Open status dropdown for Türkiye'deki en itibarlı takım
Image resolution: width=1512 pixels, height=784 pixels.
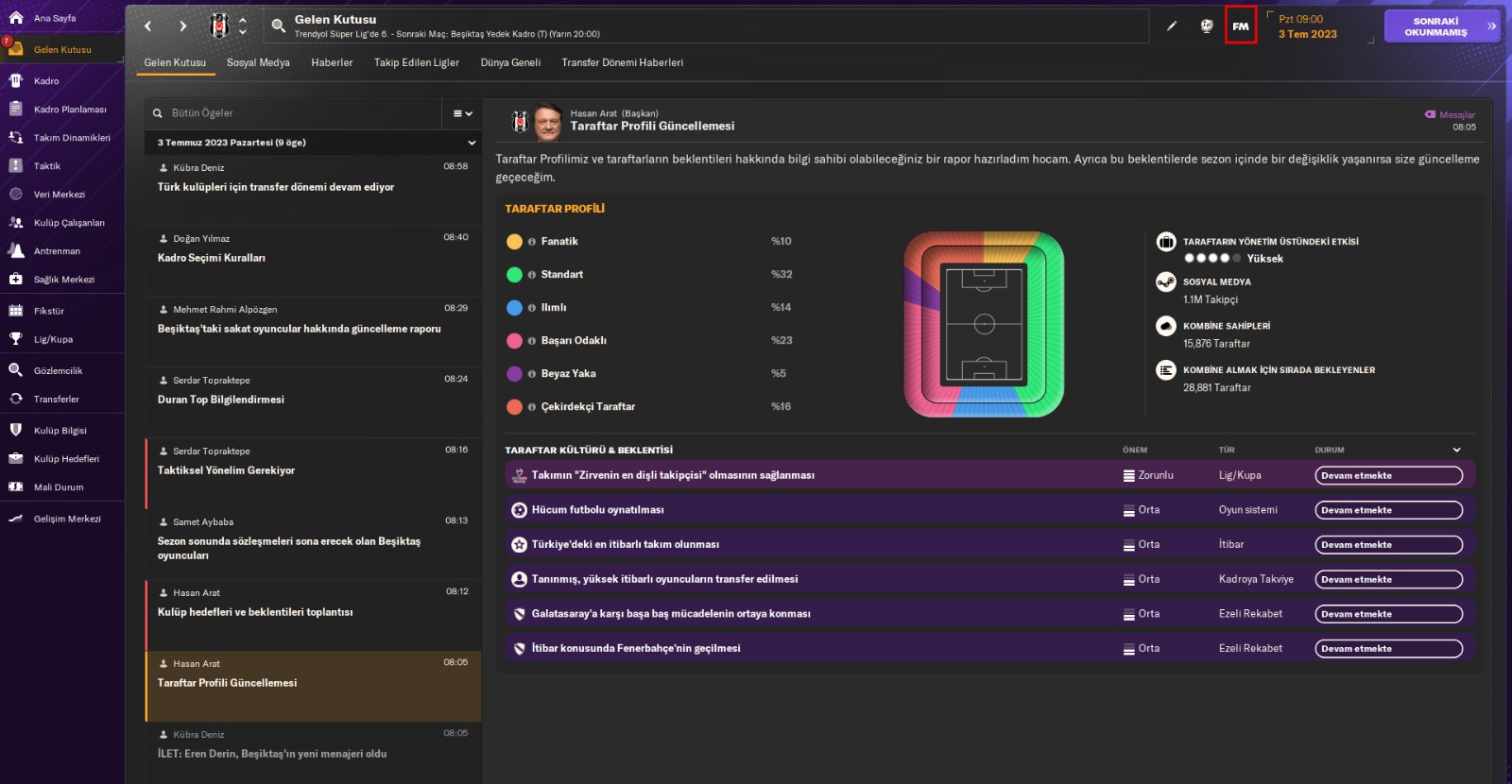click(1388, 545)
